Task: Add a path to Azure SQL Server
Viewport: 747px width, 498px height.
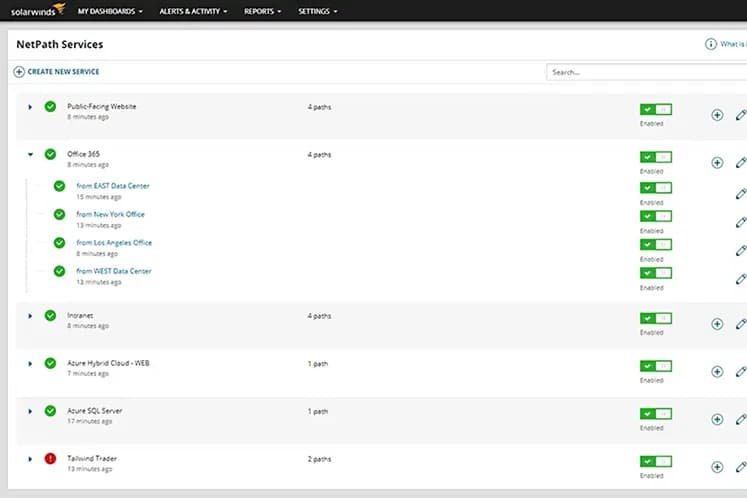Action: tap(717, 419)
